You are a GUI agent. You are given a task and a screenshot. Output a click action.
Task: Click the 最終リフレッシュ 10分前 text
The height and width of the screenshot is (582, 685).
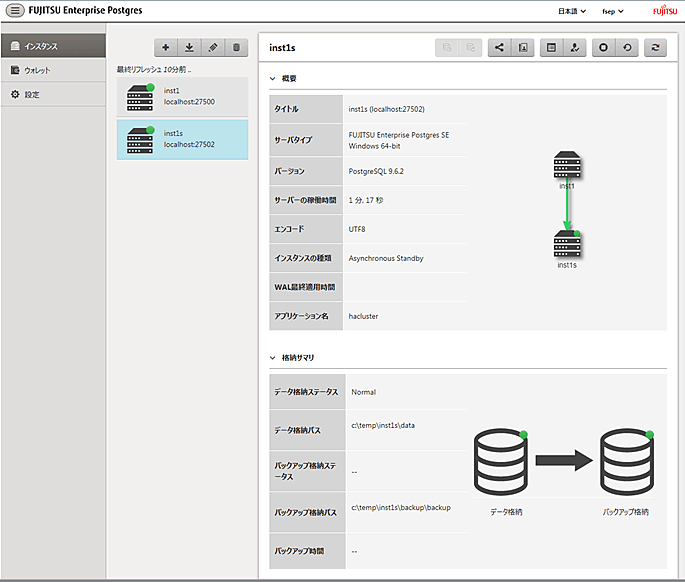click(154, 69)
